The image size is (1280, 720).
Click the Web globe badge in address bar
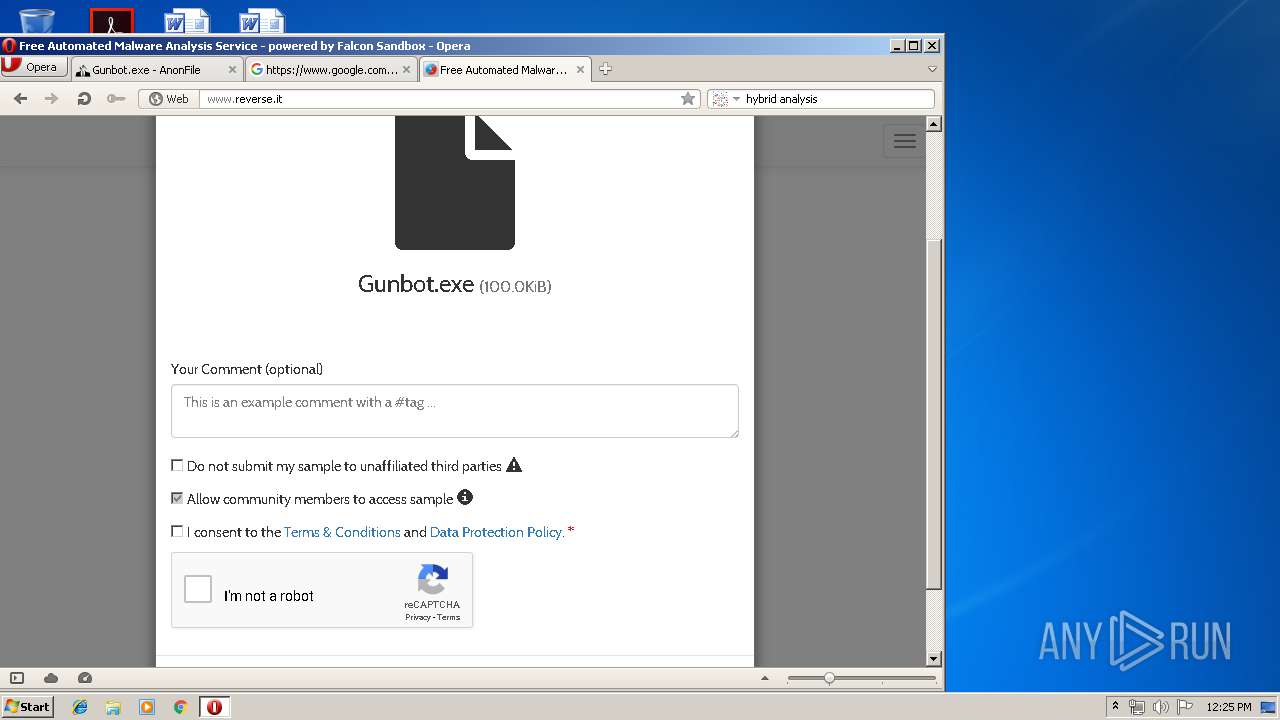pos(169,99)
